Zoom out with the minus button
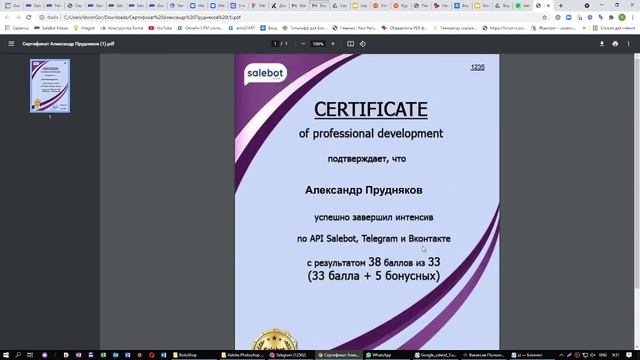Screen dimensions: 640x360 coord(303,44)
